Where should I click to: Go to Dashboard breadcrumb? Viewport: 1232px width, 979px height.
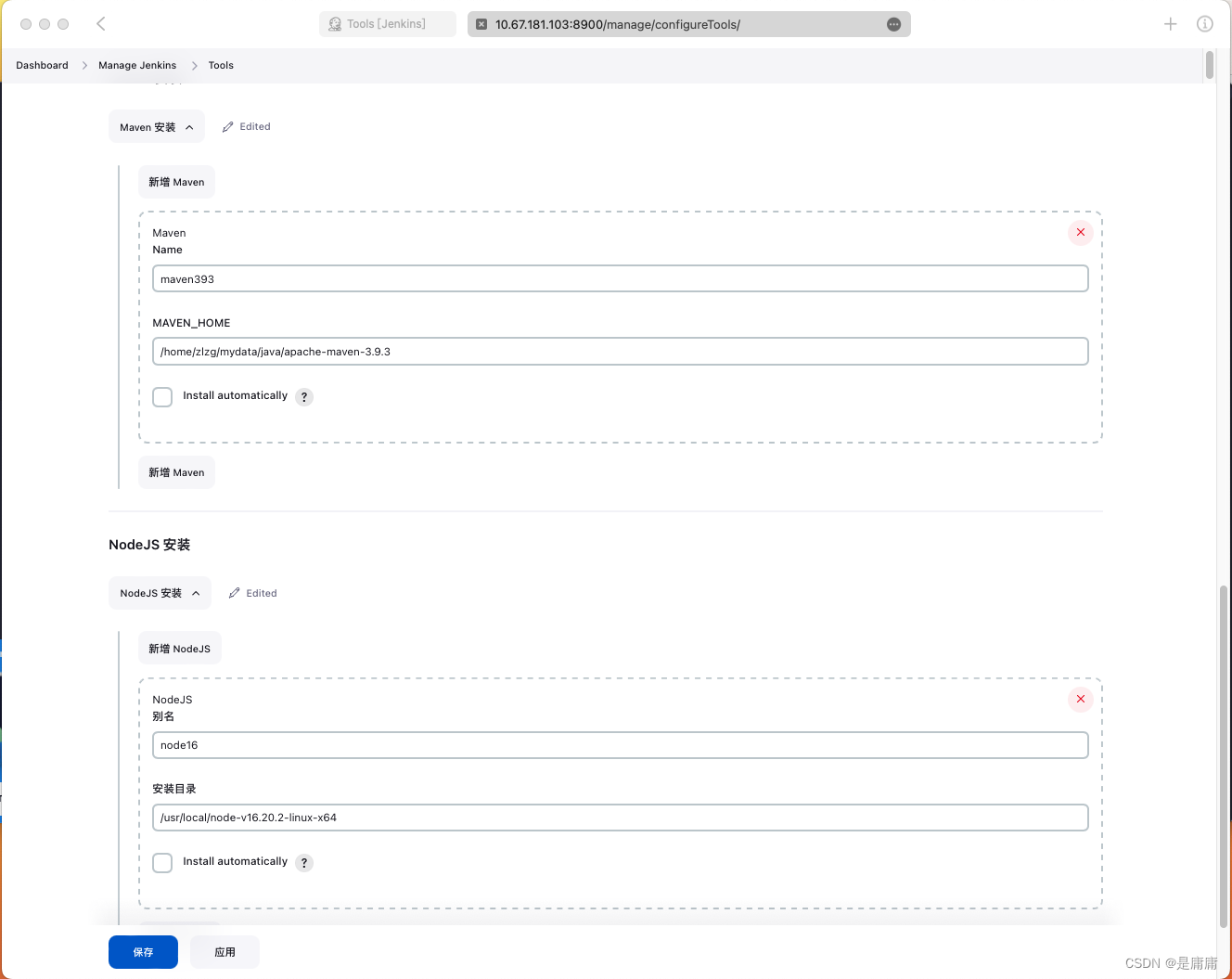coord(42,65)
